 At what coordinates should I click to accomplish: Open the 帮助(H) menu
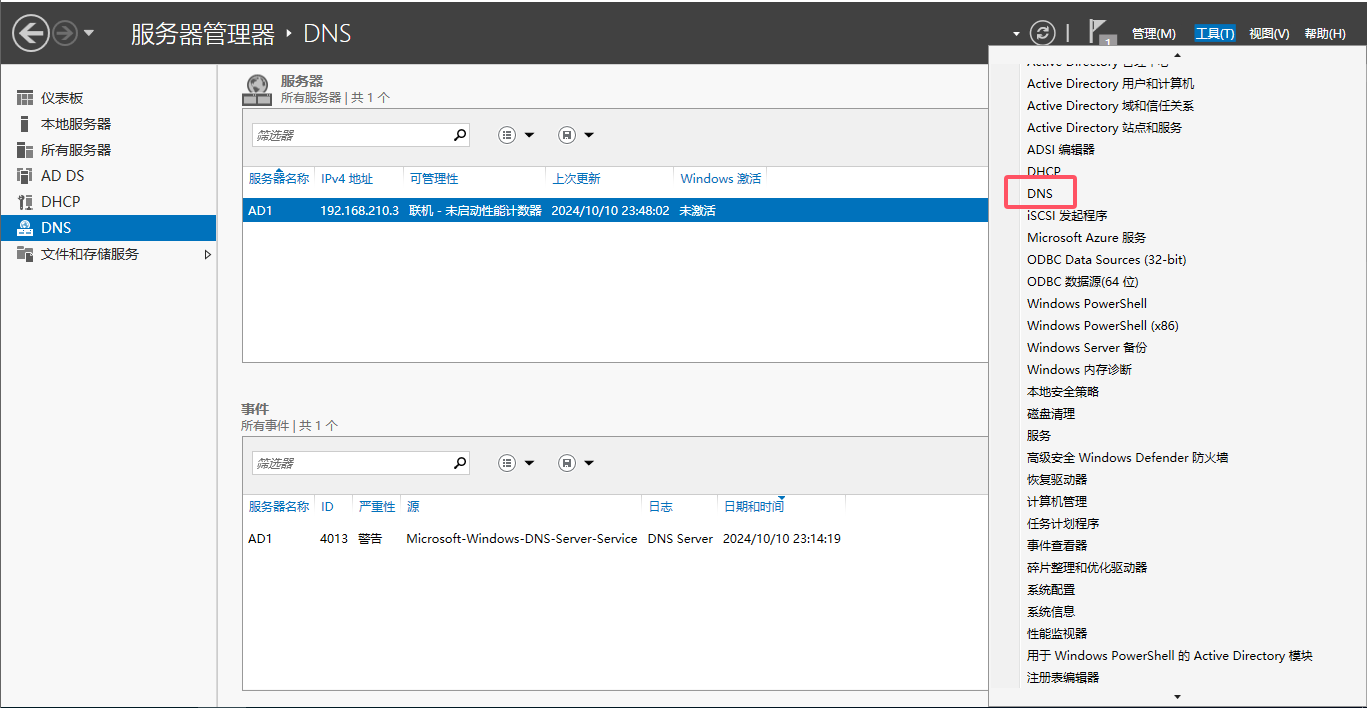(x=1324, y=34)
